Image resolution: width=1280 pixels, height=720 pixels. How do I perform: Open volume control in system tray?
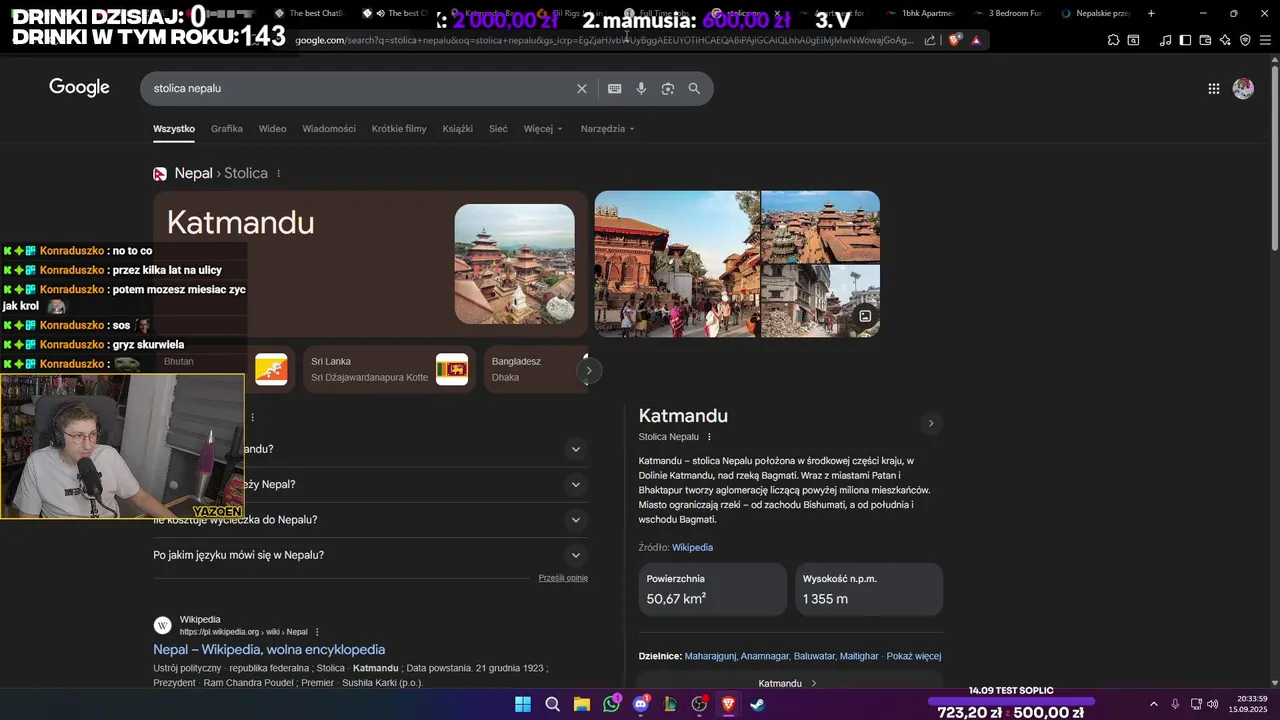[1212, 704]
